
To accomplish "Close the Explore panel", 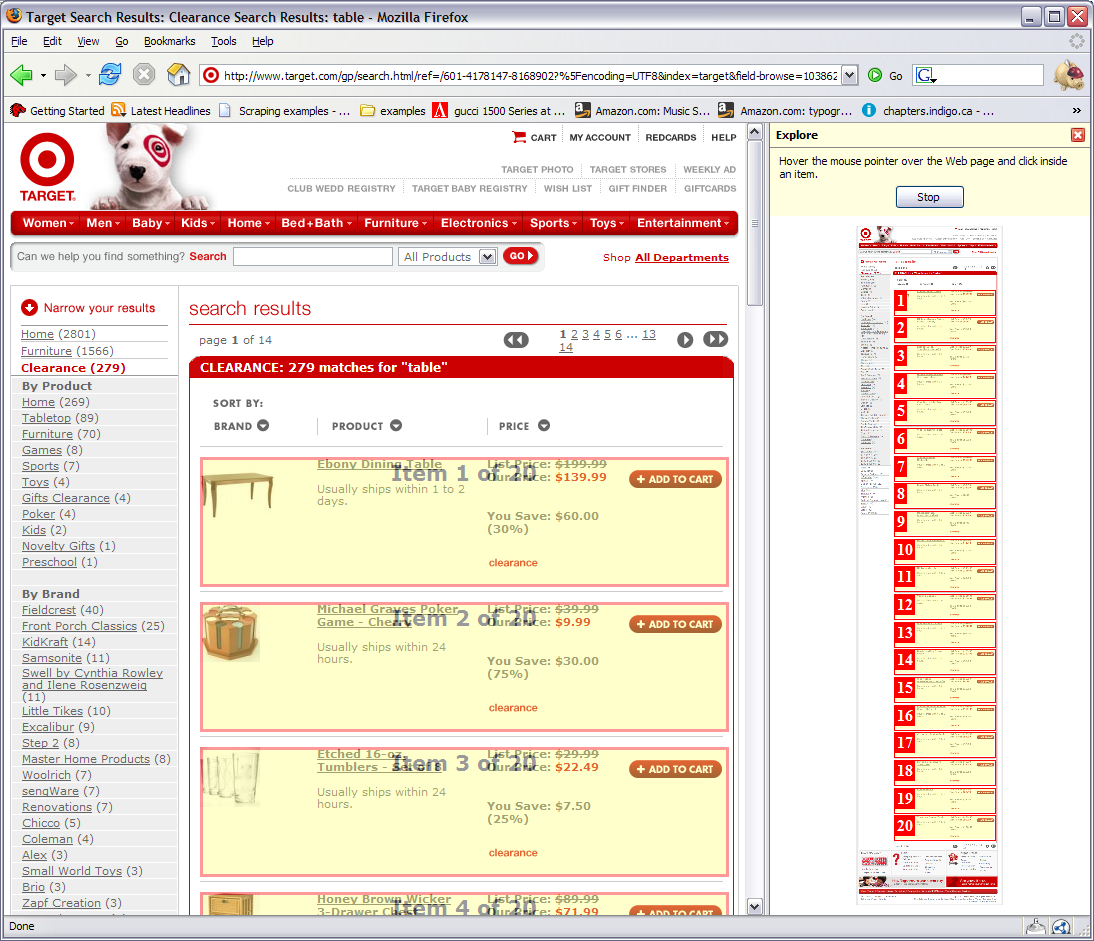I will point(1077,135).
